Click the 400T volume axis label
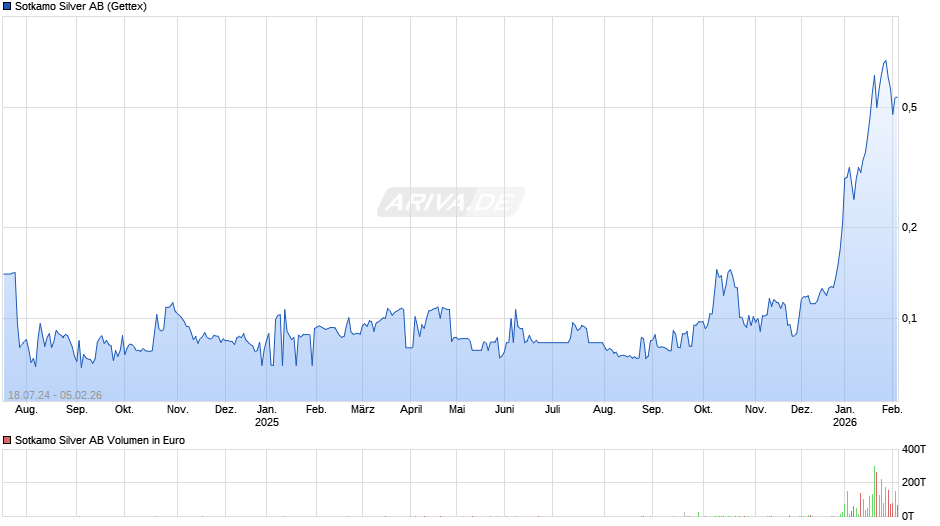 (x=914, y=449)
